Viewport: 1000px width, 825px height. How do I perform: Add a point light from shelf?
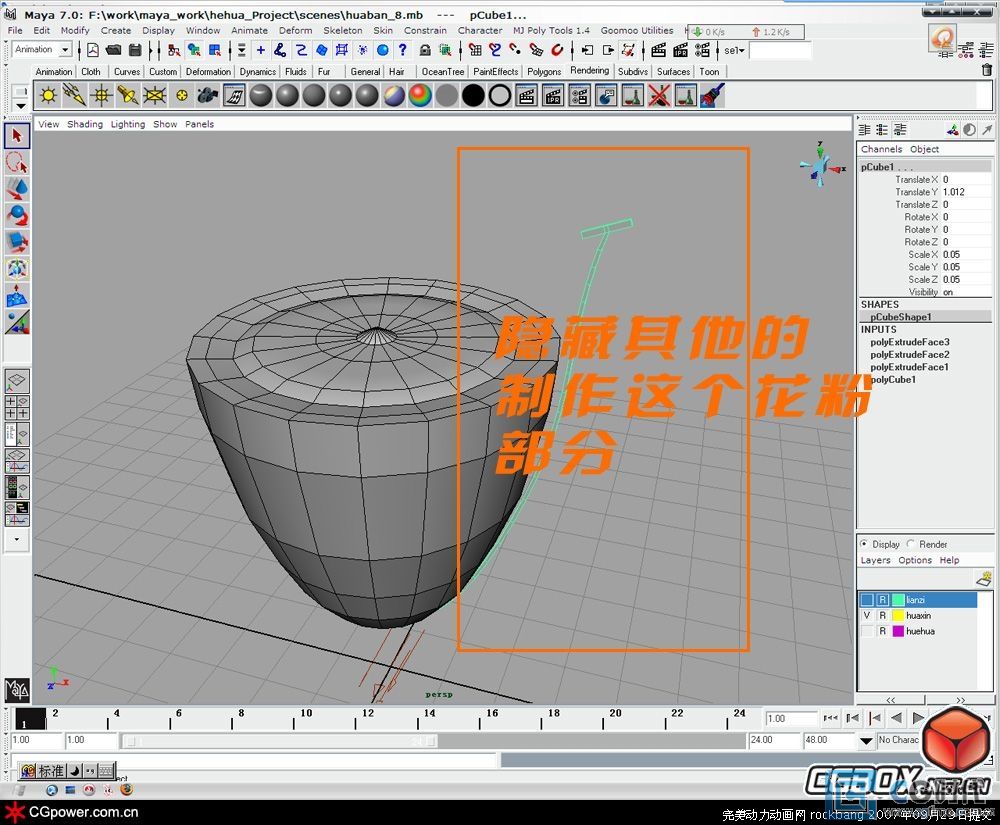pos(101,96)
